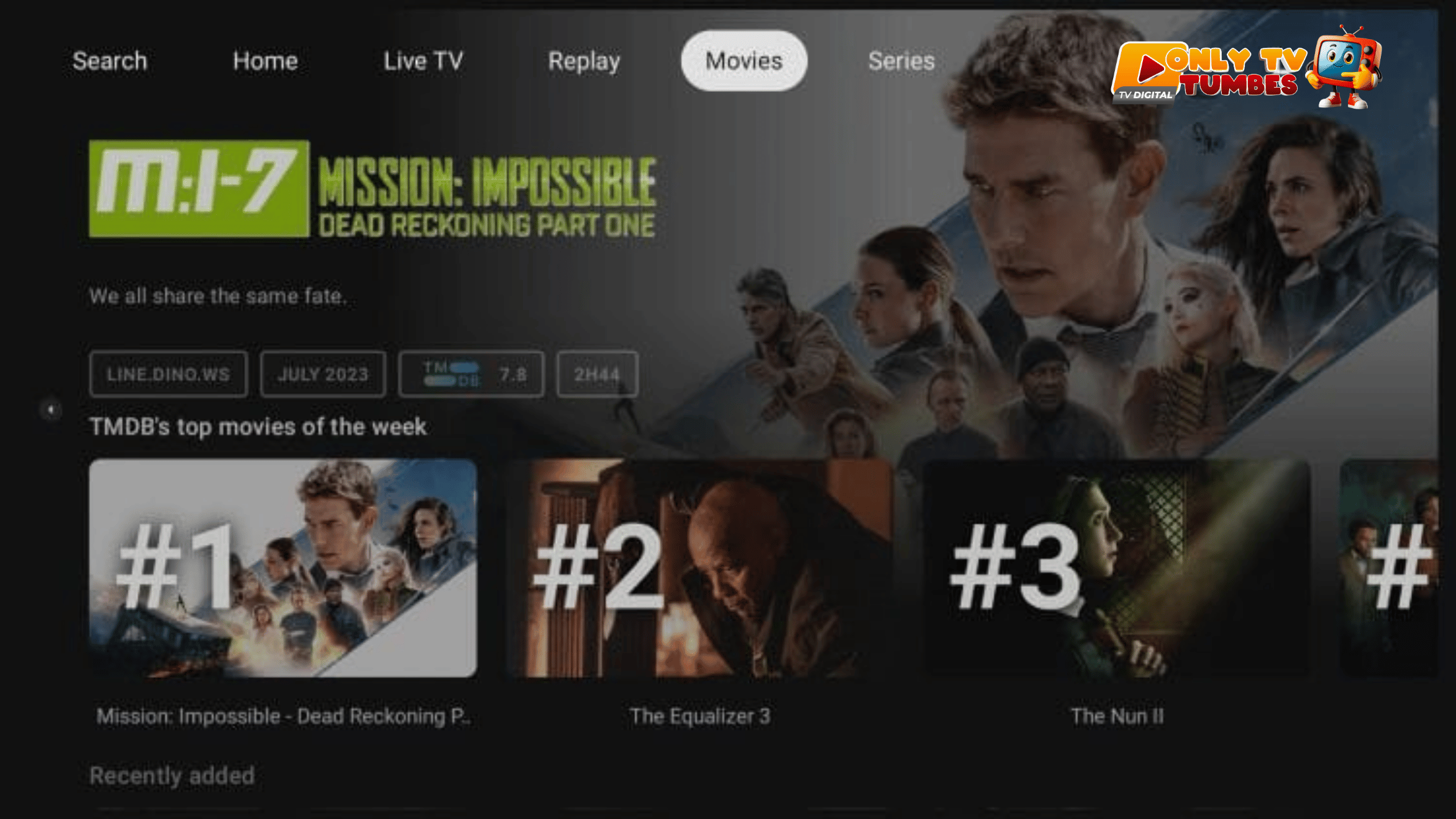Select the highlighted Movies tab
Image resolution: width=1456 pixels, height=819 pixels.
pos(744,61)
